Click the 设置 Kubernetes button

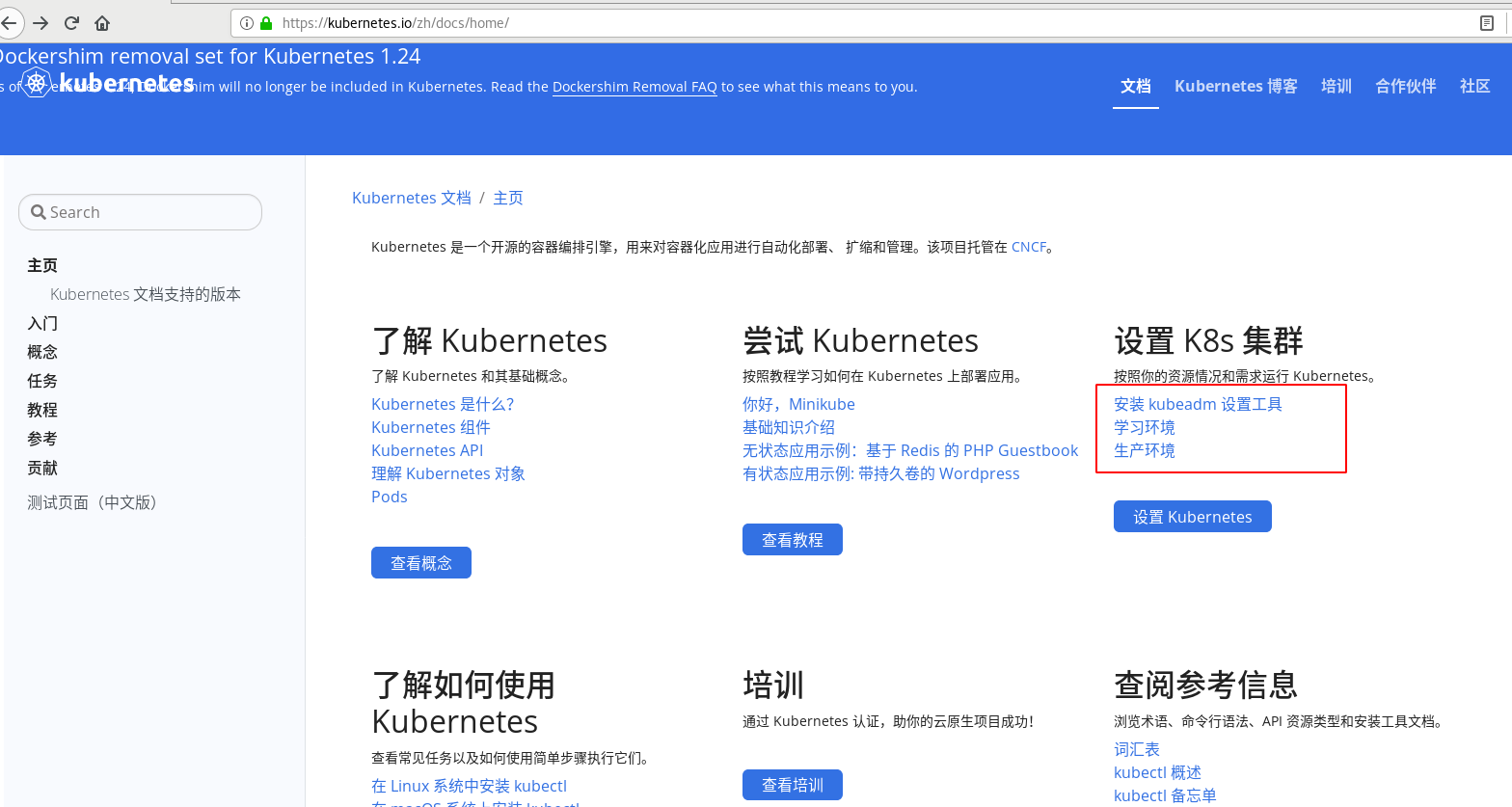point(1193,517)
